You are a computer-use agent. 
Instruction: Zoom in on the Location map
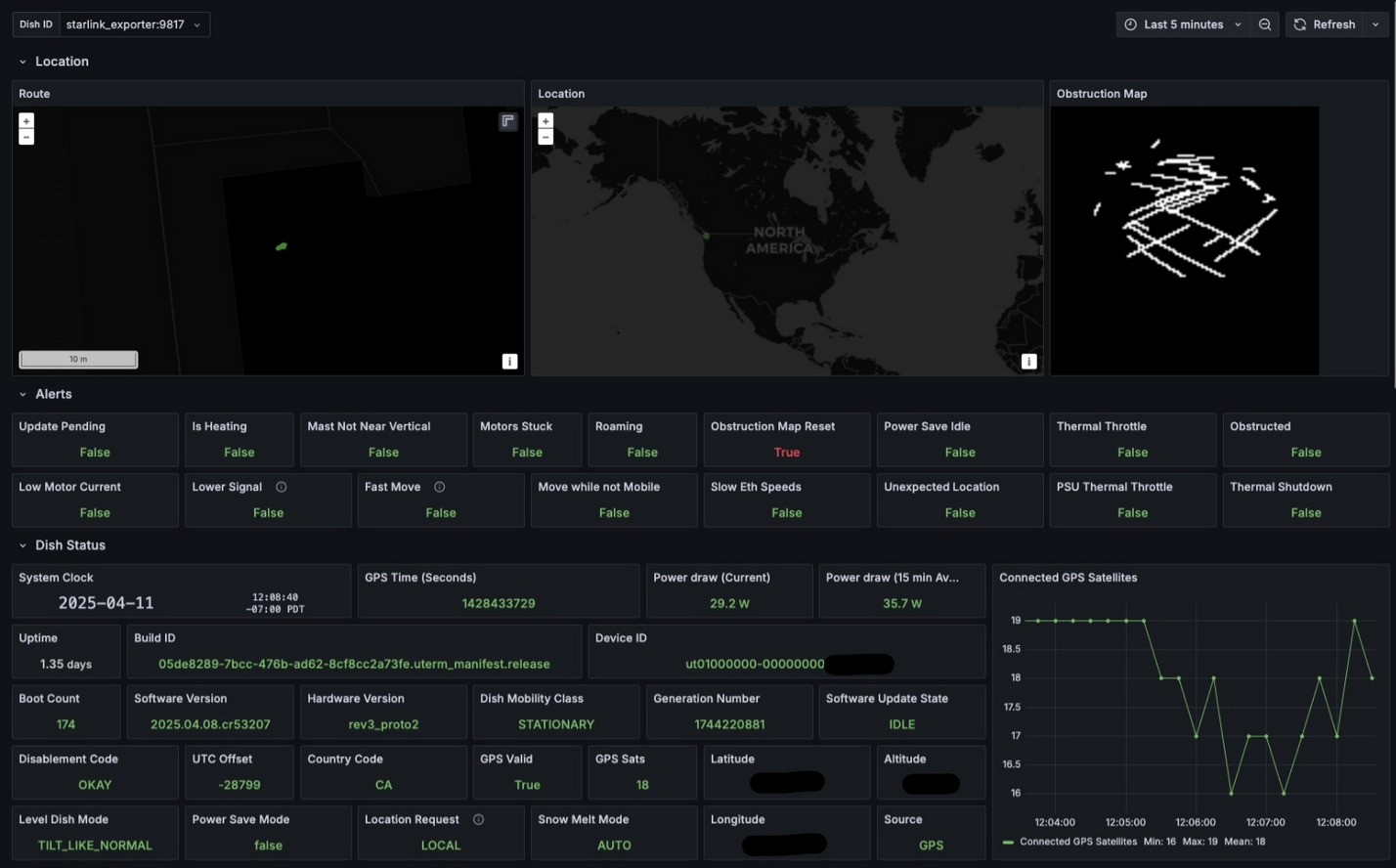pos(545,121)
